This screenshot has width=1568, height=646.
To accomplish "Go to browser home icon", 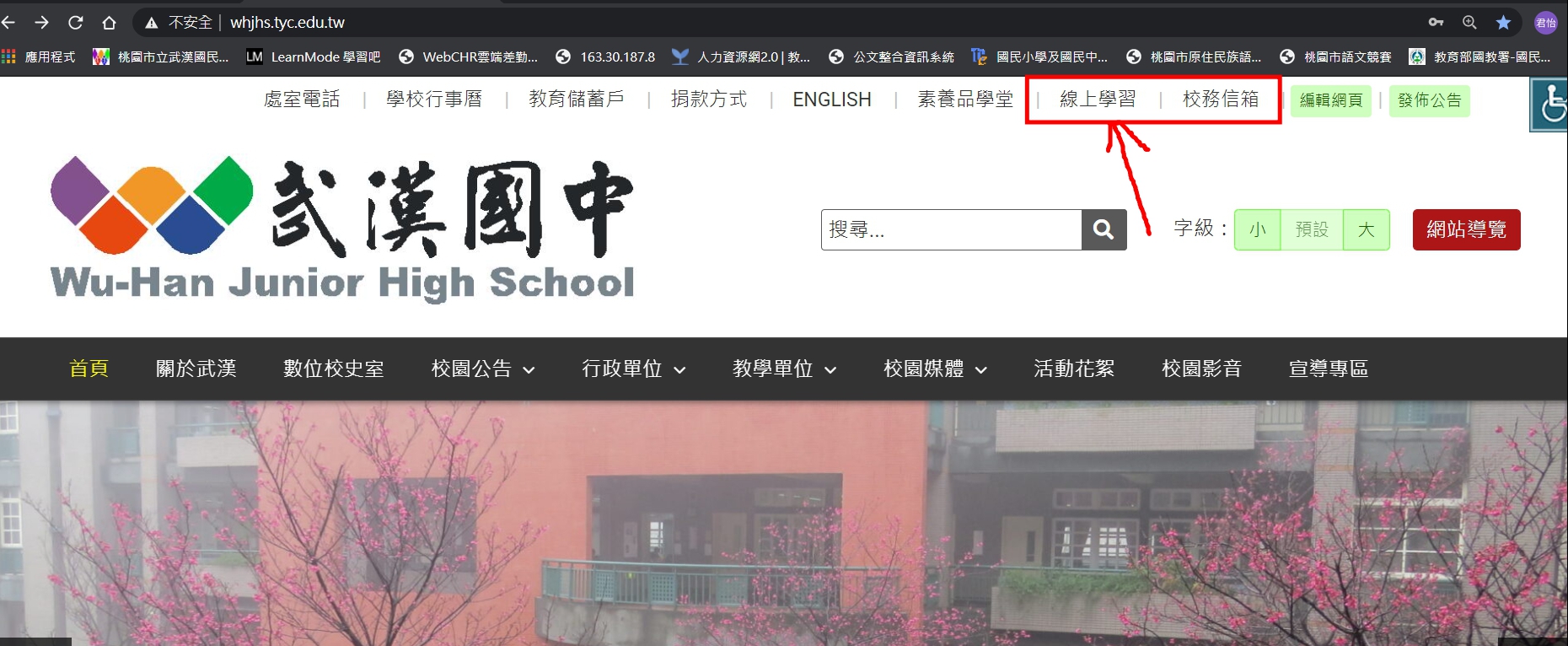I will tap(109, 23).
